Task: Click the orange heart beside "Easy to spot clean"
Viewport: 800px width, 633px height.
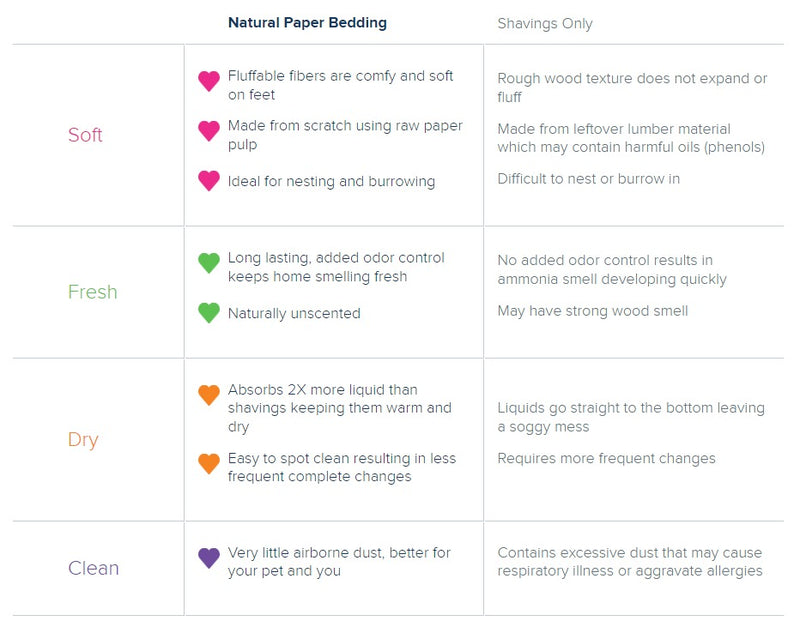Action: [209, 463]
